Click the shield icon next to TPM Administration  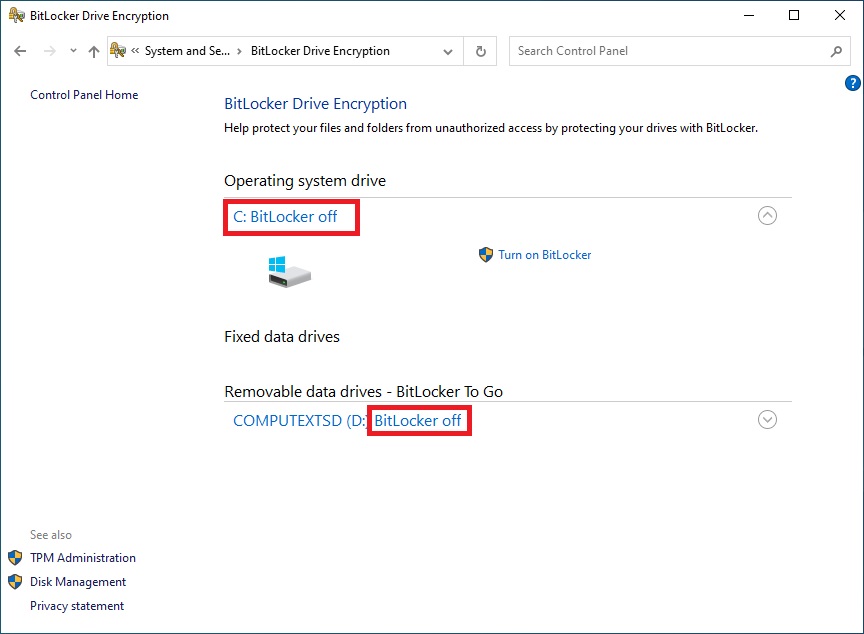[13, 557]
